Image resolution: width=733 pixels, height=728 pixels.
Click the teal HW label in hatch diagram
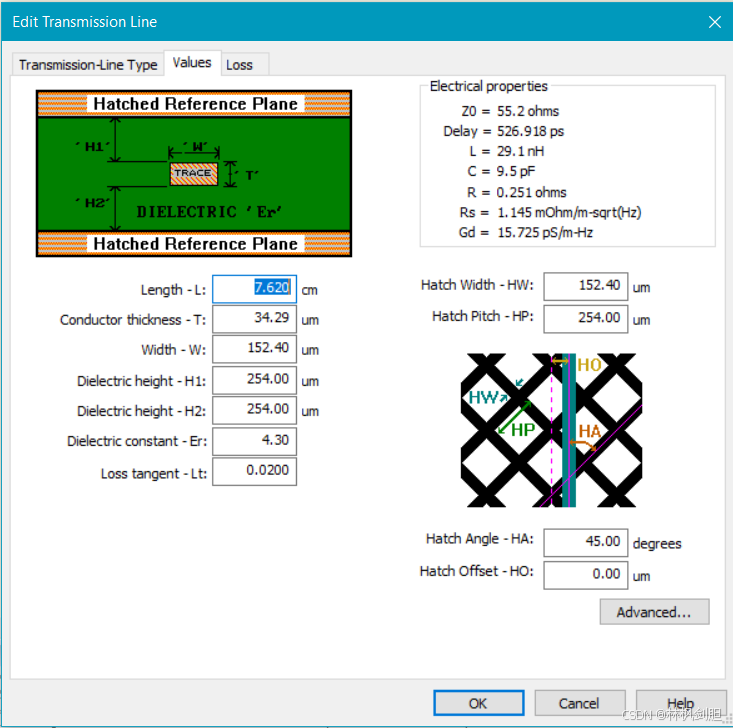point(483,397)
